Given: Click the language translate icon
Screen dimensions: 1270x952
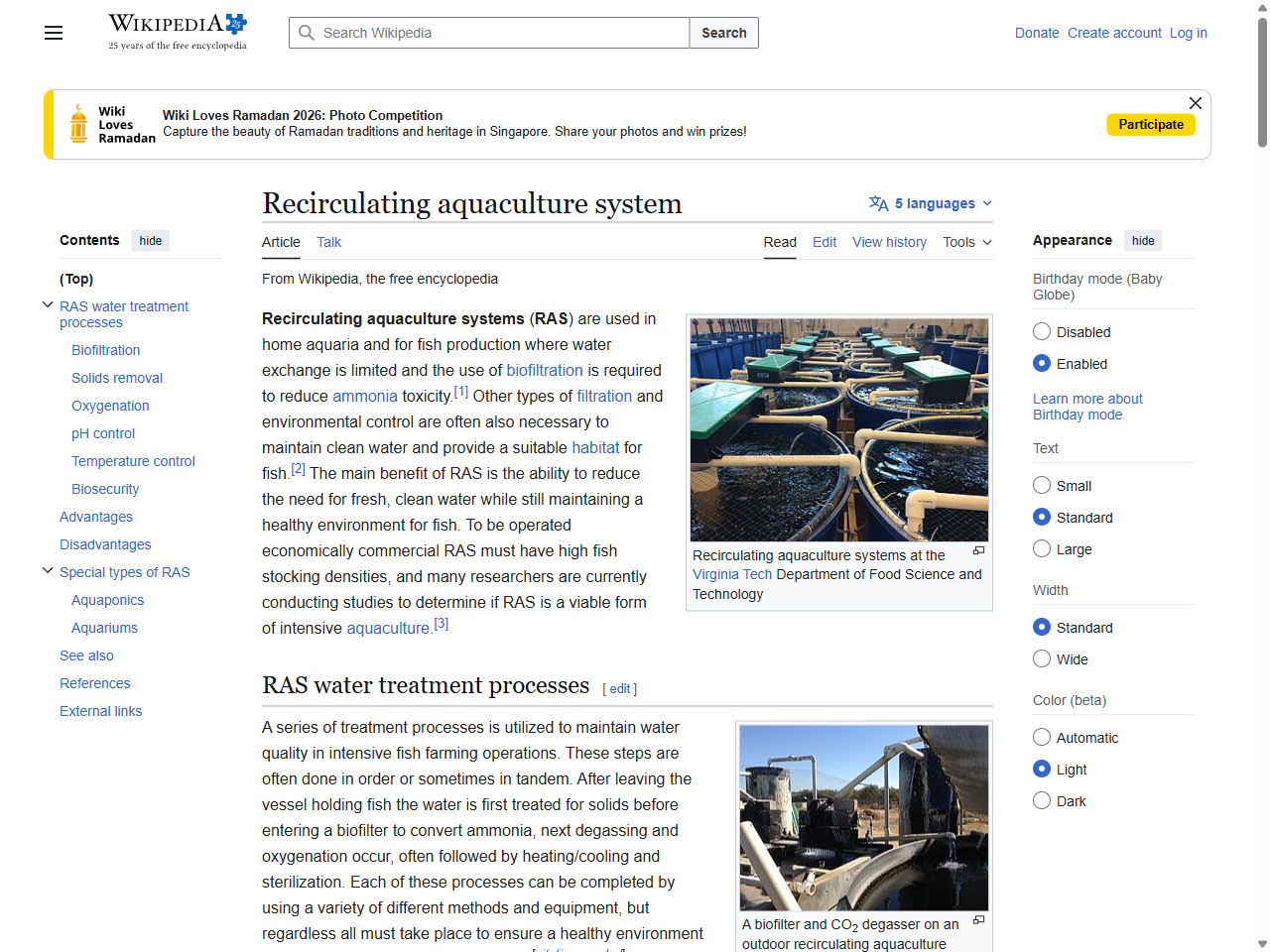Looking at the screenshot, I should [878, 203].
